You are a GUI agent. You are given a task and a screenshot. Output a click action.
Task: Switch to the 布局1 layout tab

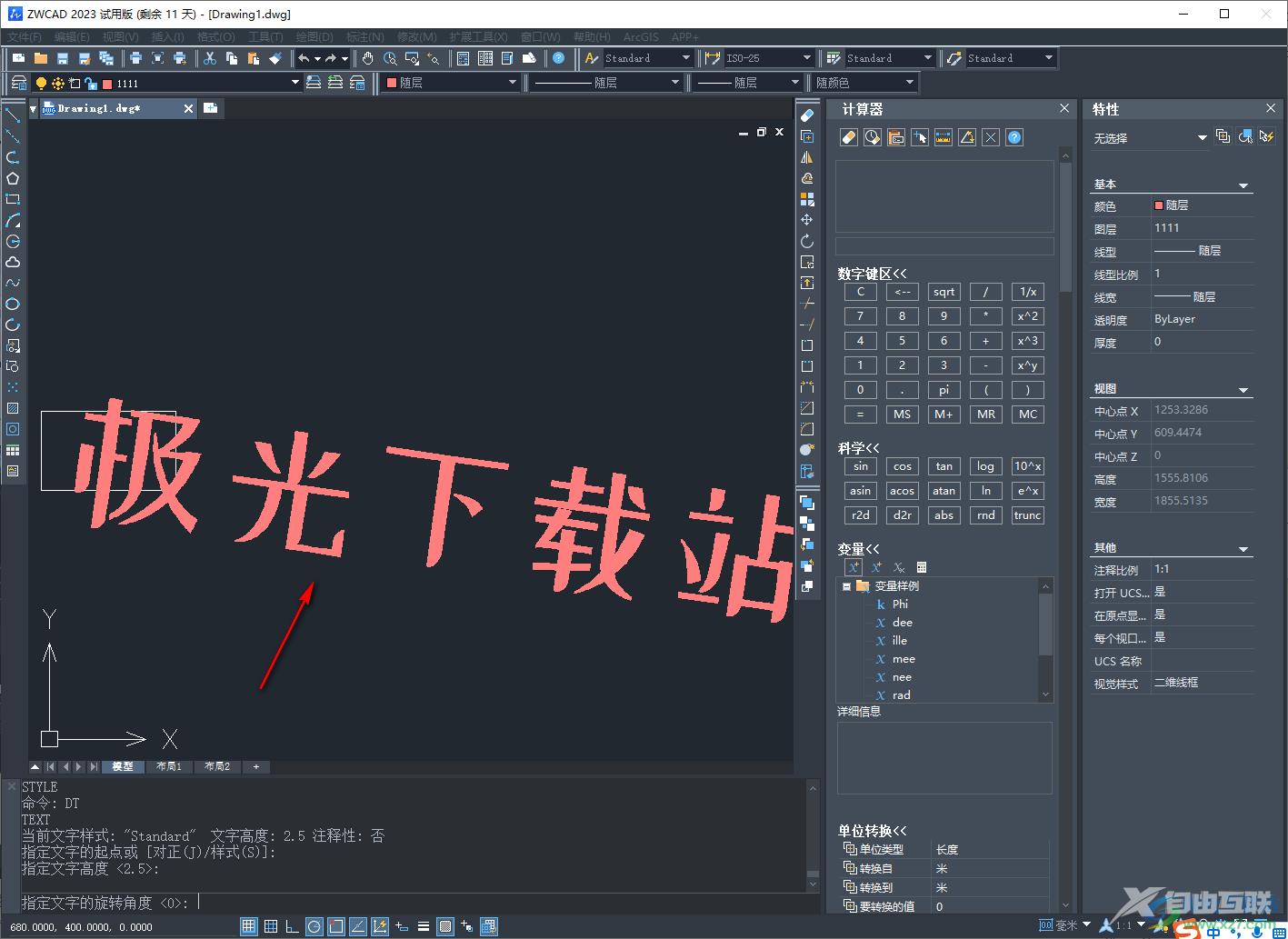169,767
